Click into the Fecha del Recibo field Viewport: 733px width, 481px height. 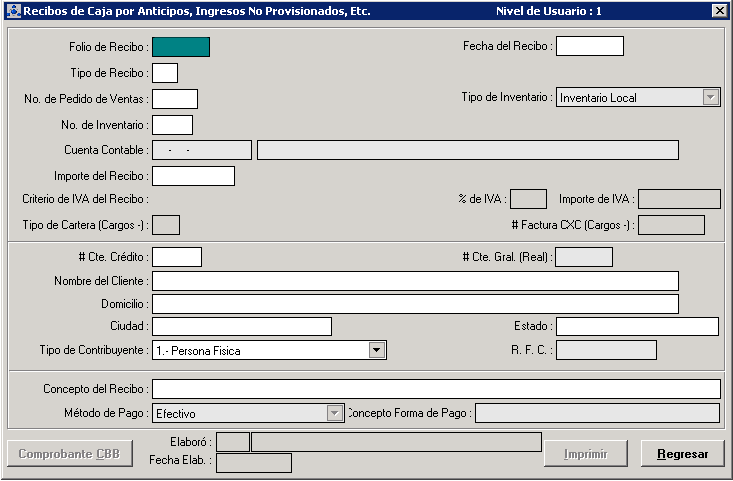(589, 46)
